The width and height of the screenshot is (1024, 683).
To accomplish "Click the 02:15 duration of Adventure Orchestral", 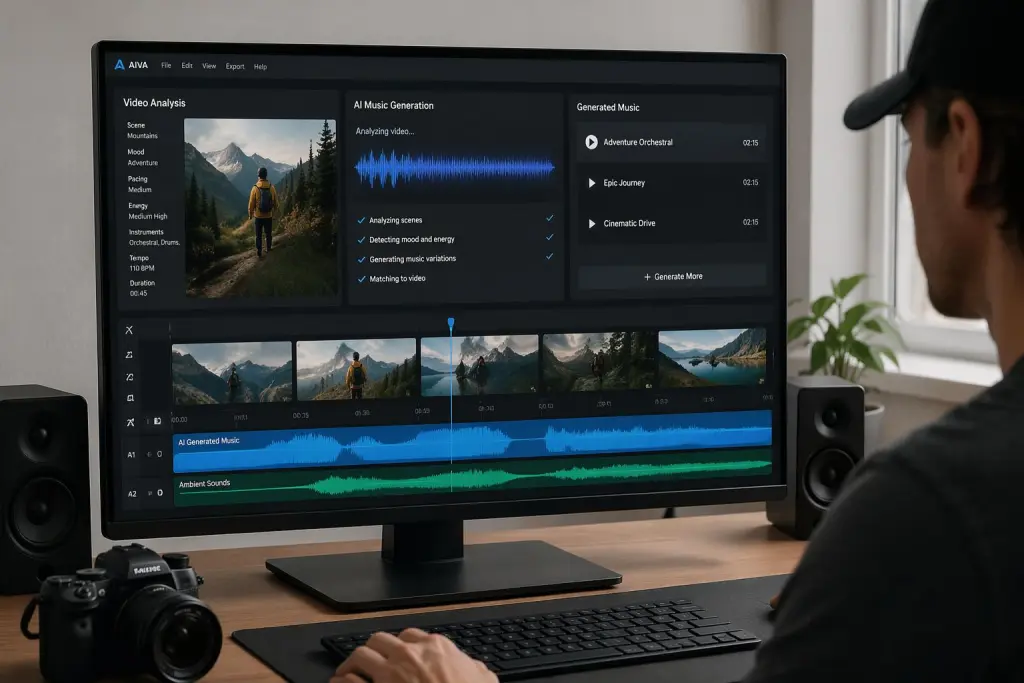I will tap(750, 142).
